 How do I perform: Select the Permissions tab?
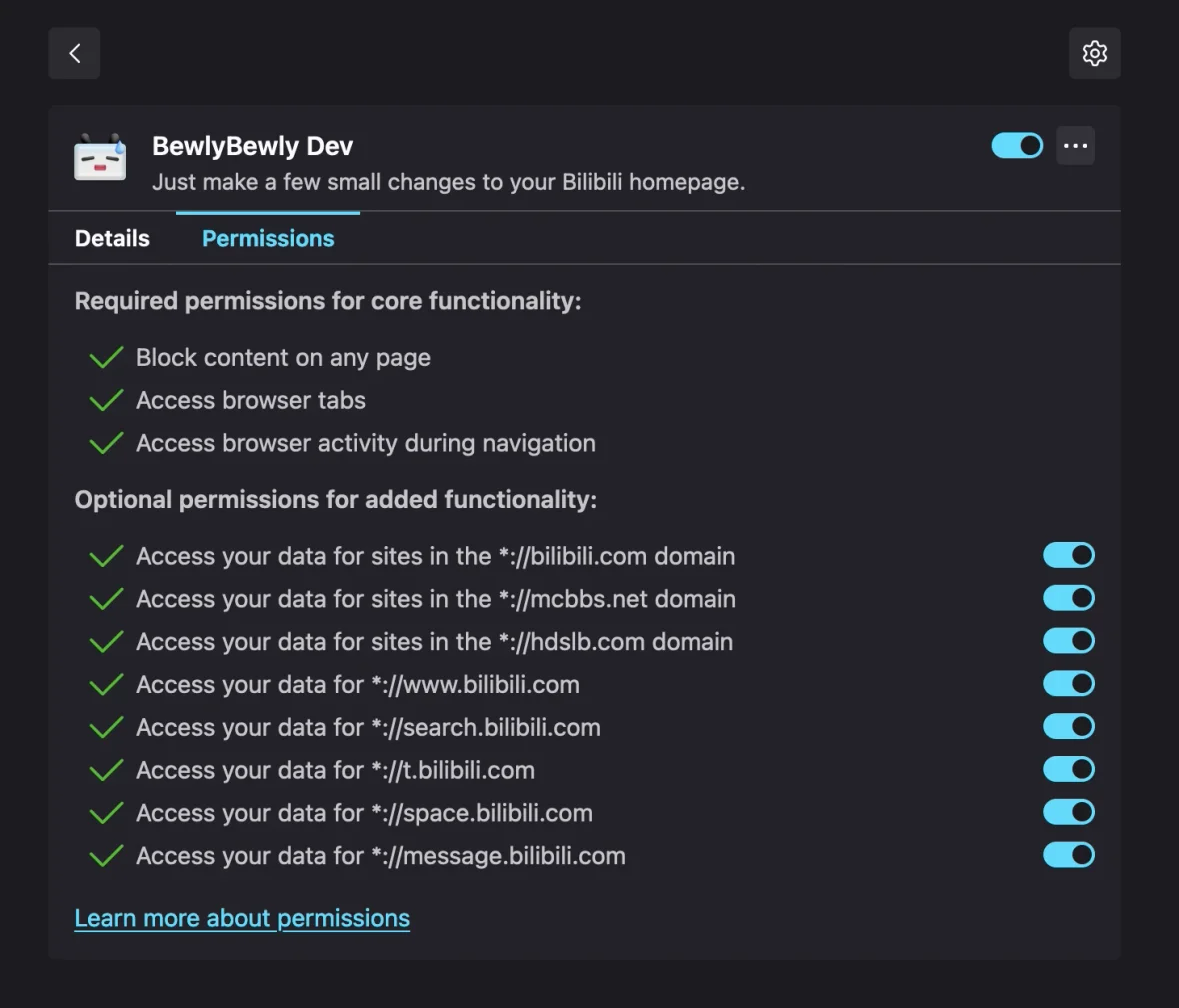[x=268, y=238]
